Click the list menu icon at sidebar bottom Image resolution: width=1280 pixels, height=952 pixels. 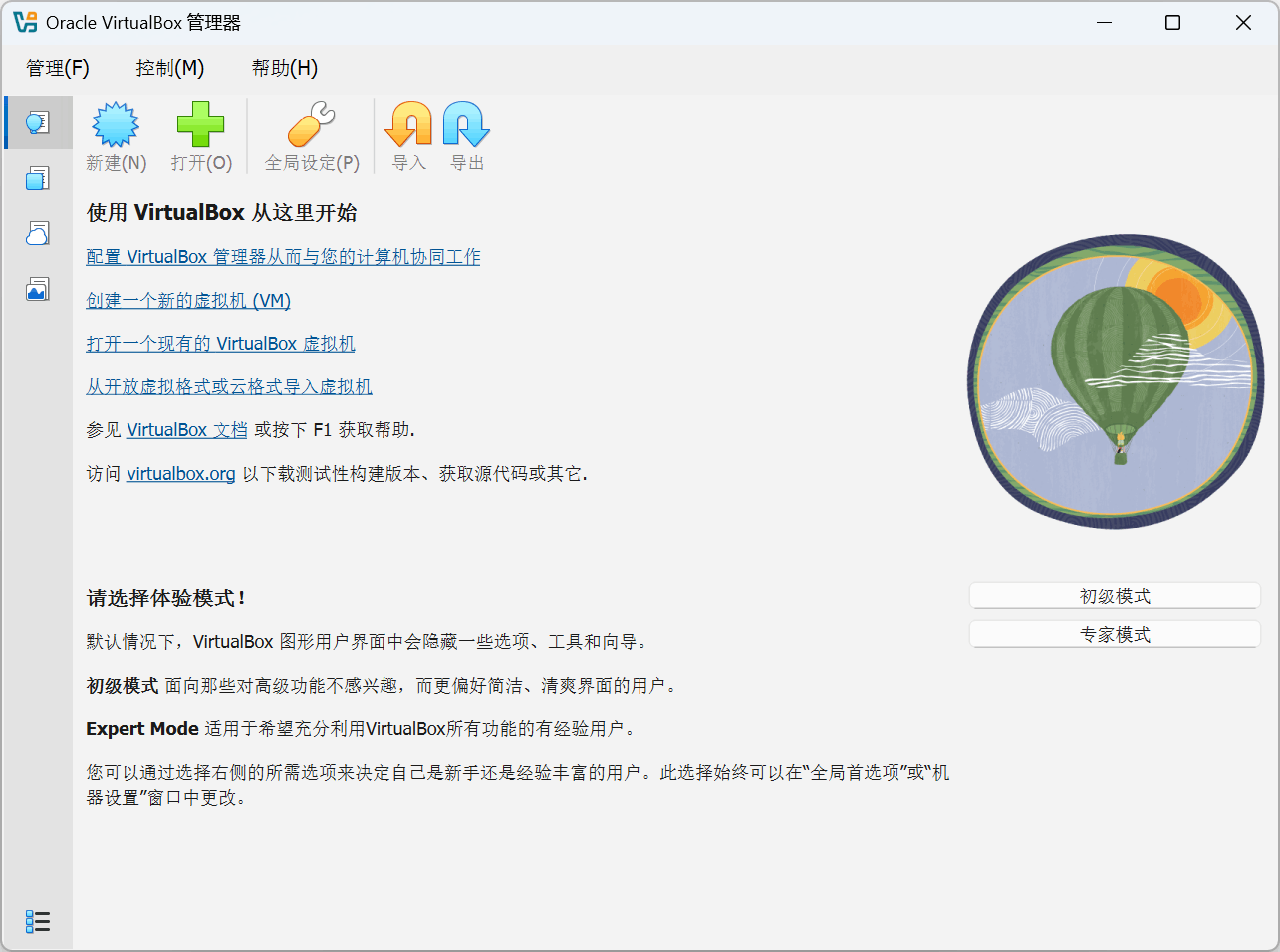[38, 921]
